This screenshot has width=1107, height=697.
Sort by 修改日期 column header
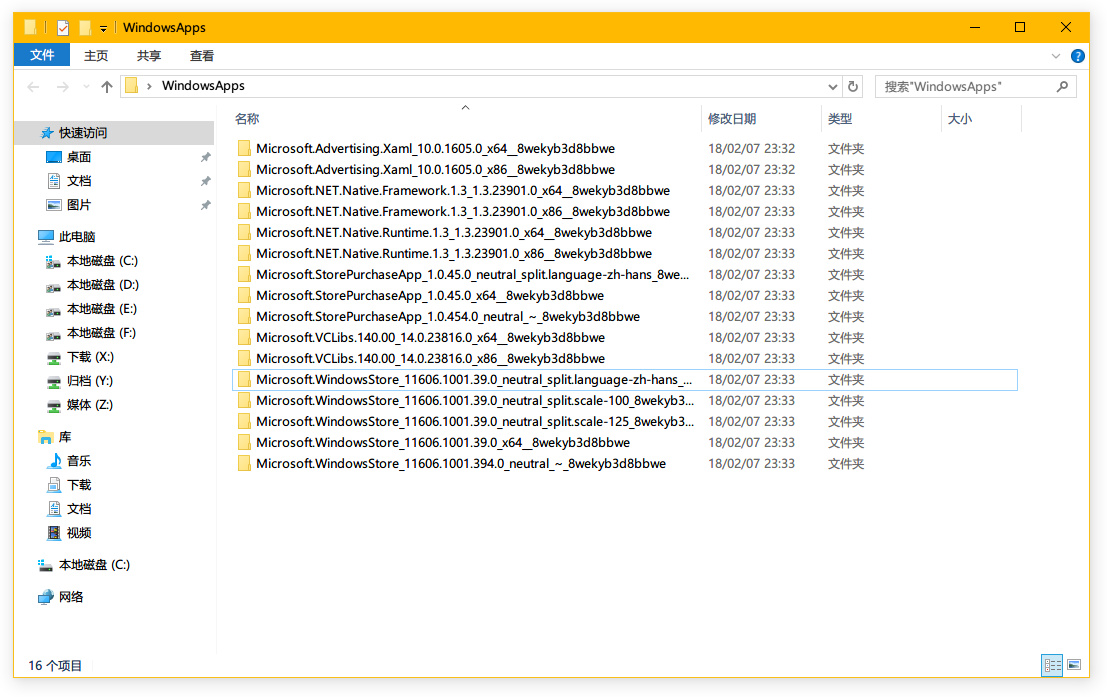[x=732, y=119]
